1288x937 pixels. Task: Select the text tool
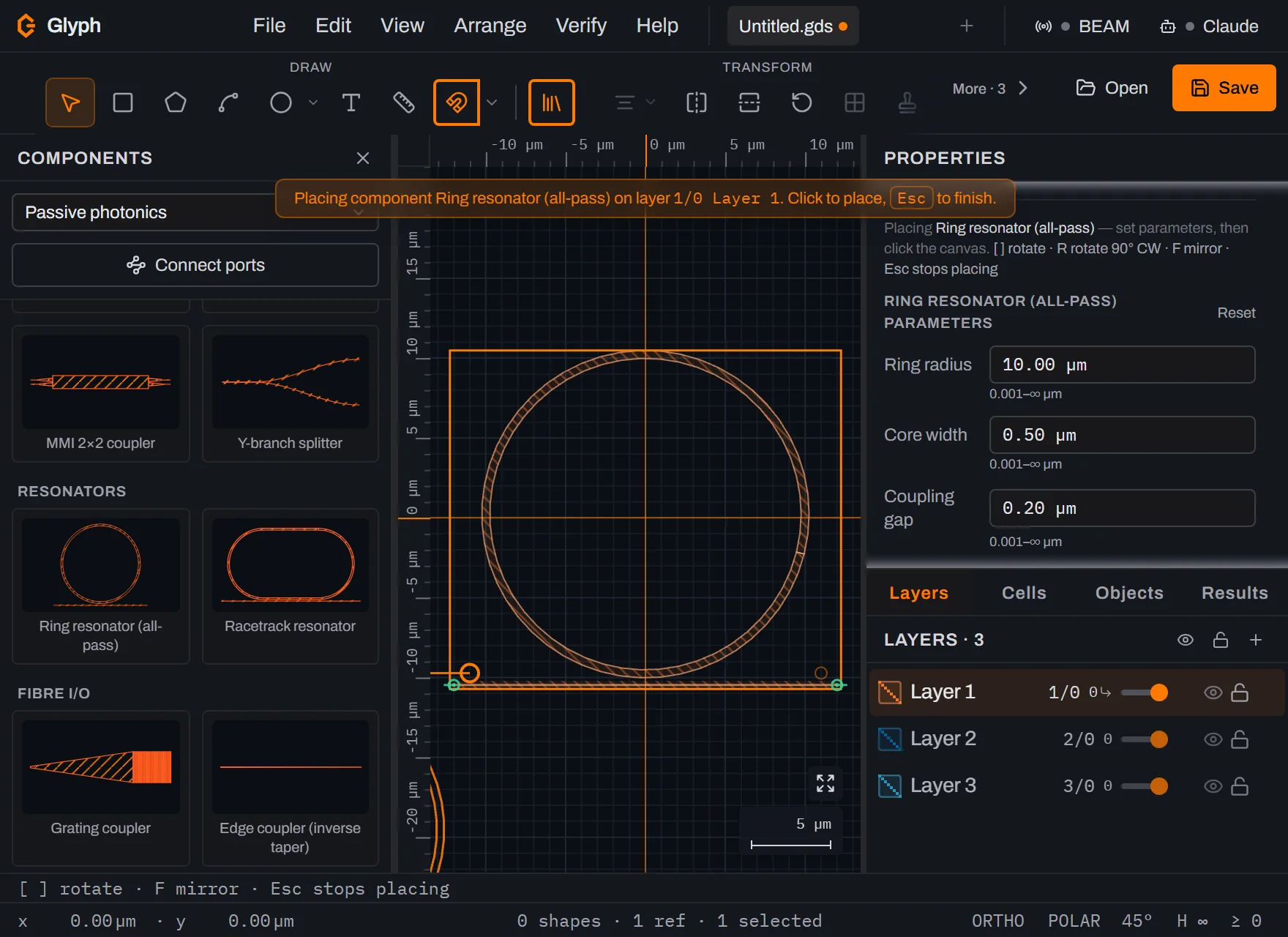(x=351, y=102)
